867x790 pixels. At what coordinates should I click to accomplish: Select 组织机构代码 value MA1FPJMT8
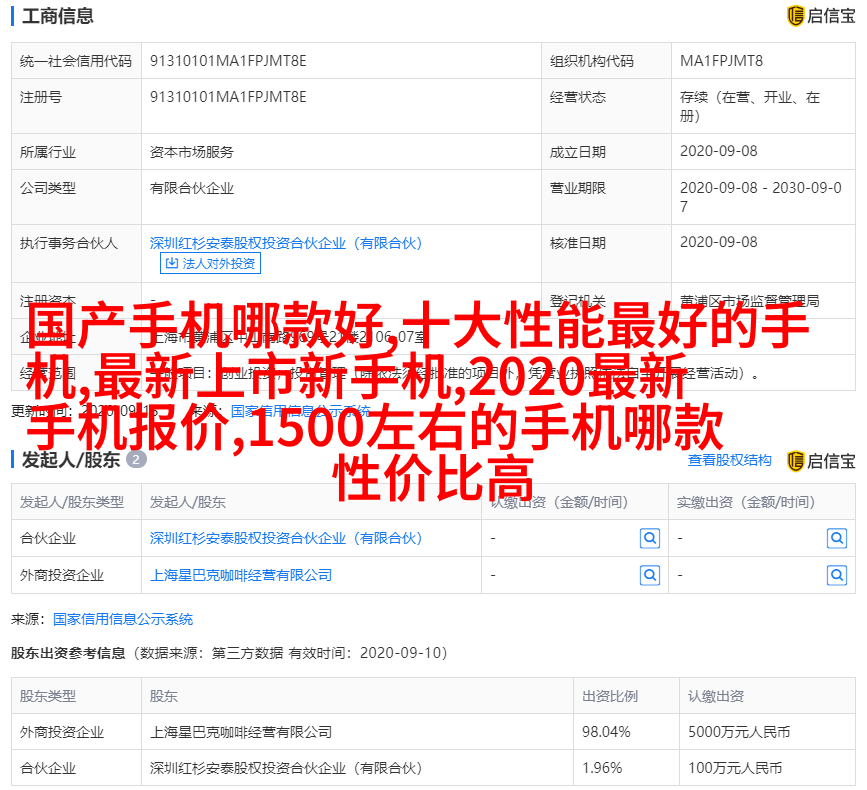(721, 61)
